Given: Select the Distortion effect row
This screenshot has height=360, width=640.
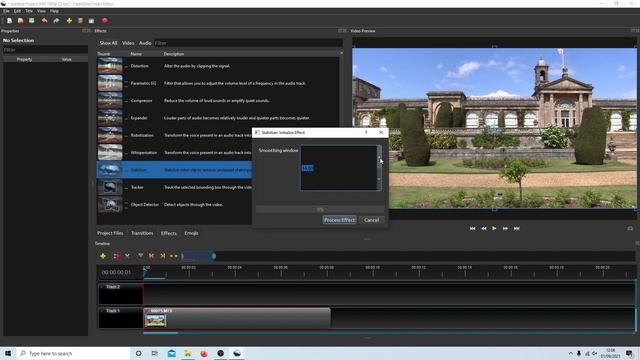Looking at the screenshot, I should click(x=218, y=66).
